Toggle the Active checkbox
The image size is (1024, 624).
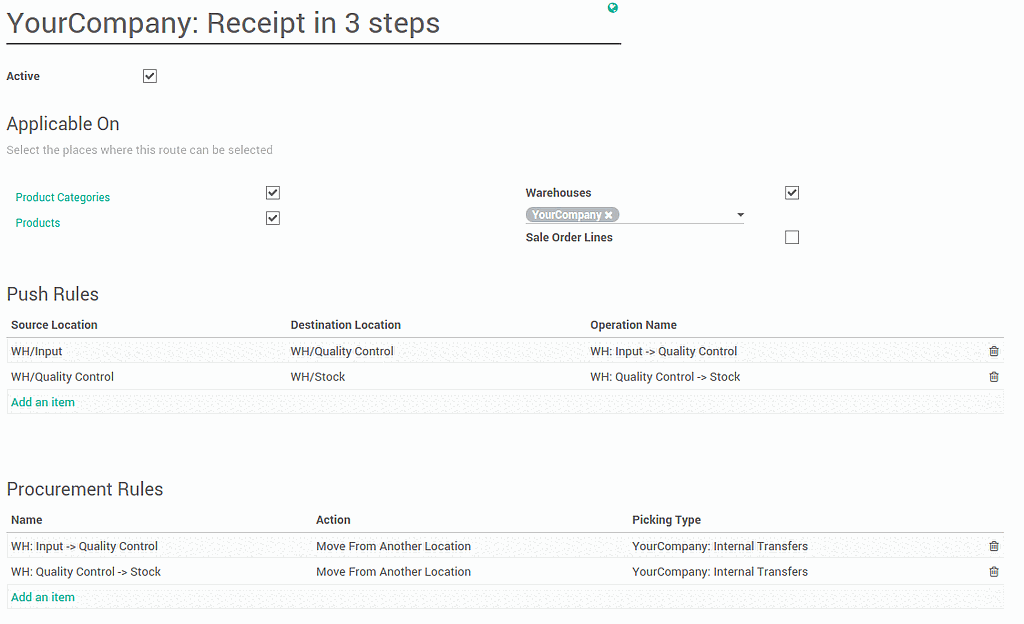150,76
